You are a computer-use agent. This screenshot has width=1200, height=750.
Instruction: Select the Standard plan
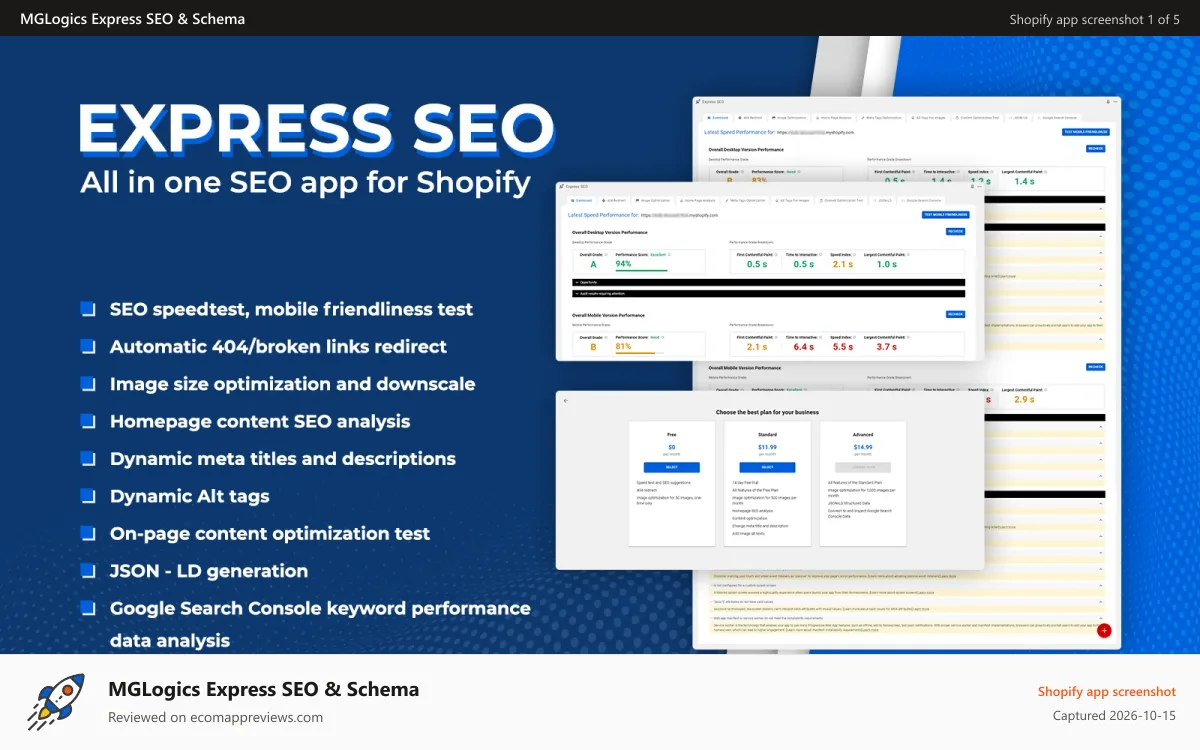pos(768,467)
